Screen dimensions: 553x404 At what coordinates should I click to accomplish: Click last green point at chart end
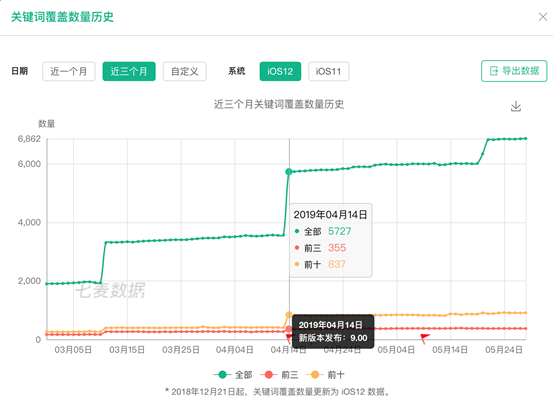[x=526, y=139]
